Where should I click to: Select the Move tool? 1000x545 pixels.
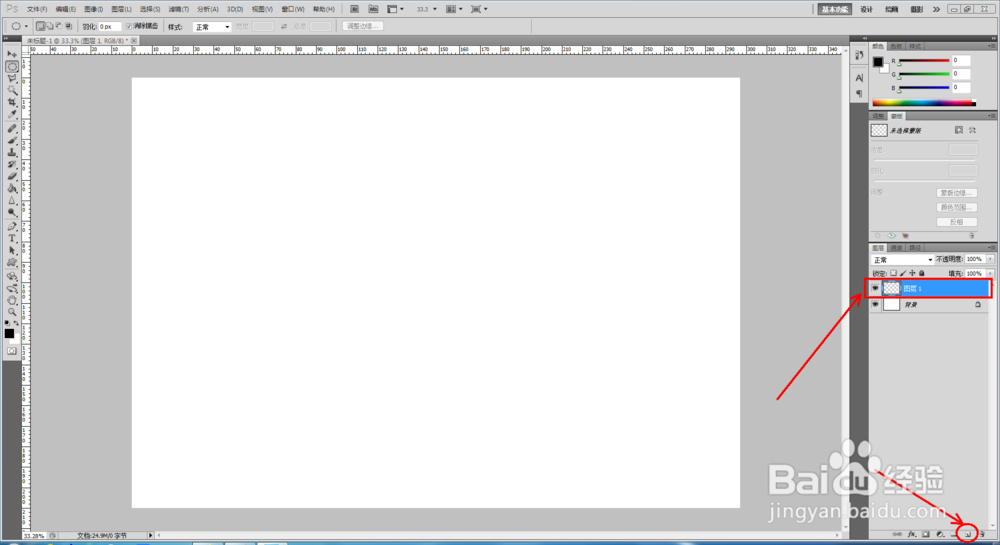[11, 54]
